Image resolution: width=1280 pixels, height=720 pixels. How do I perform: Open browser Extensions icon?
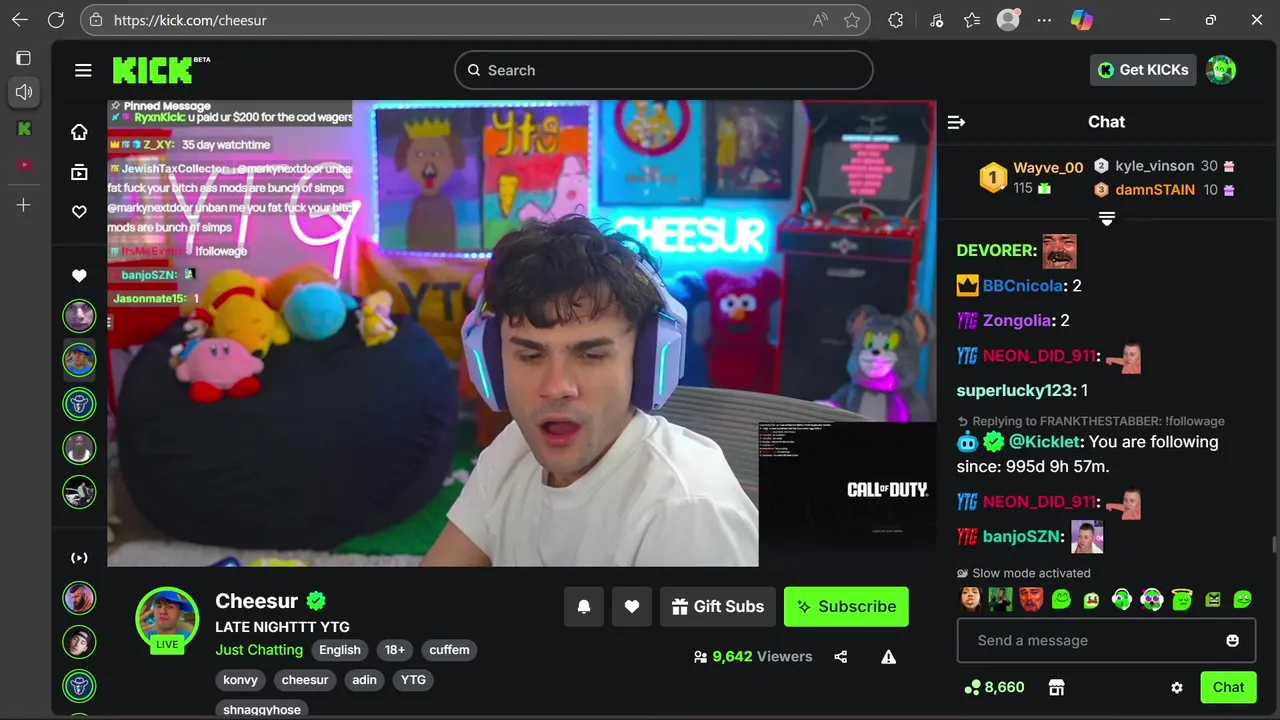896,20
